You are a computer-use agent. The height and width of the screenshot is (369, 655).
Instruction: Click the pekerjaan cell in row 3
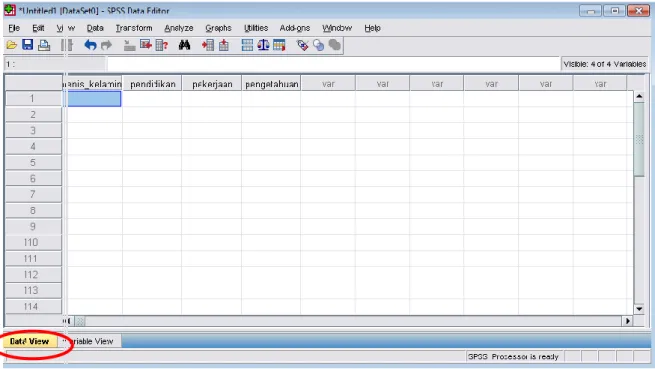(x=211, y=131)
